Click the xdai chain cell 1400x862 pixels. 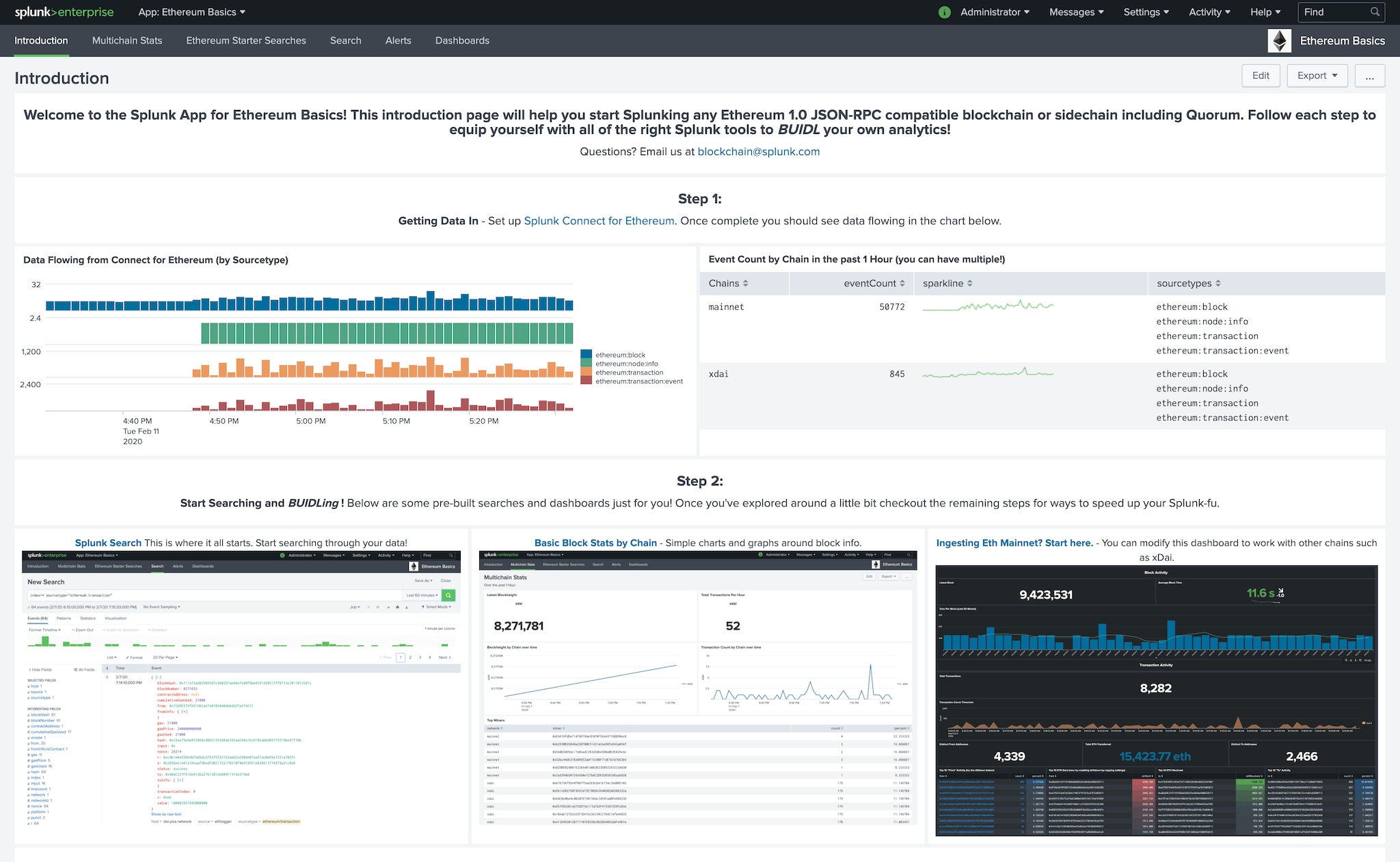click(x=718, y=374)
